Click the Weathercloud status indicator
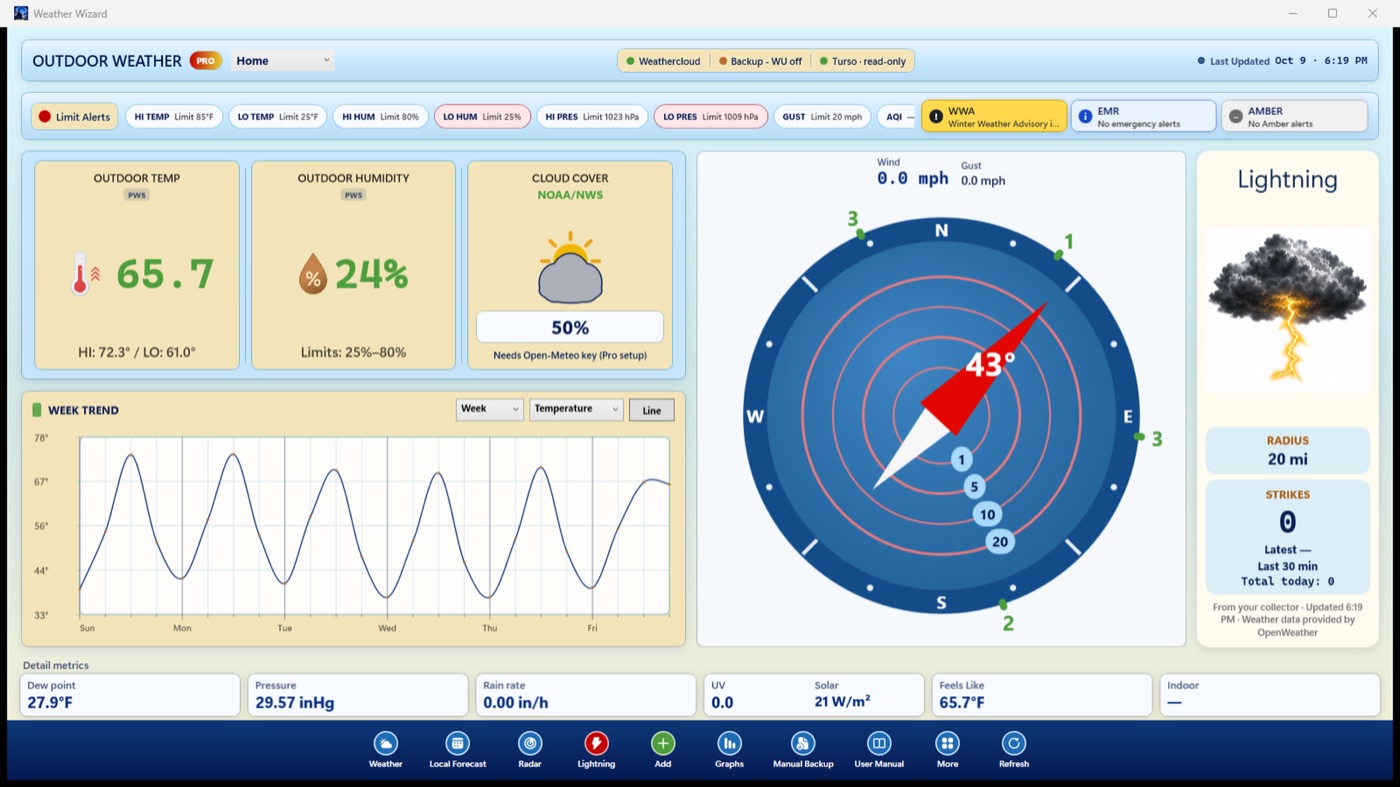The image size is (1400, 787). (x=663, y=61)
